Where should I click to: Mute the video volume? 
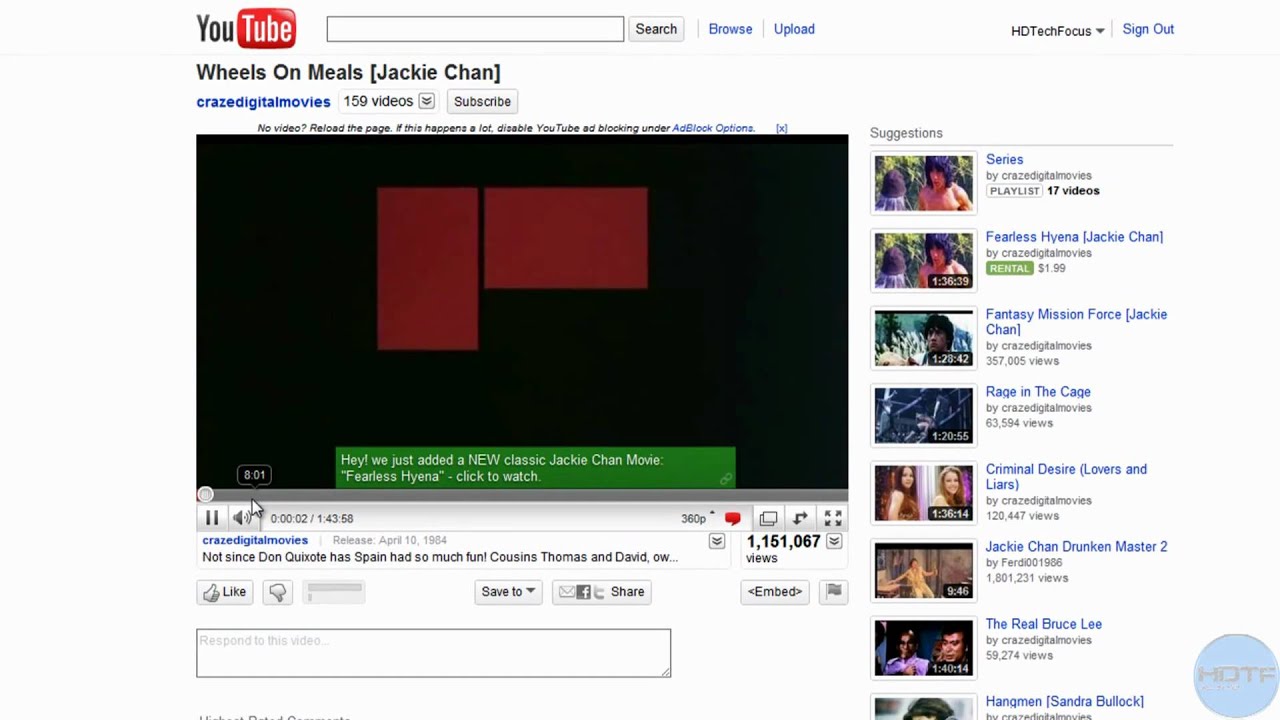point(241,518)
